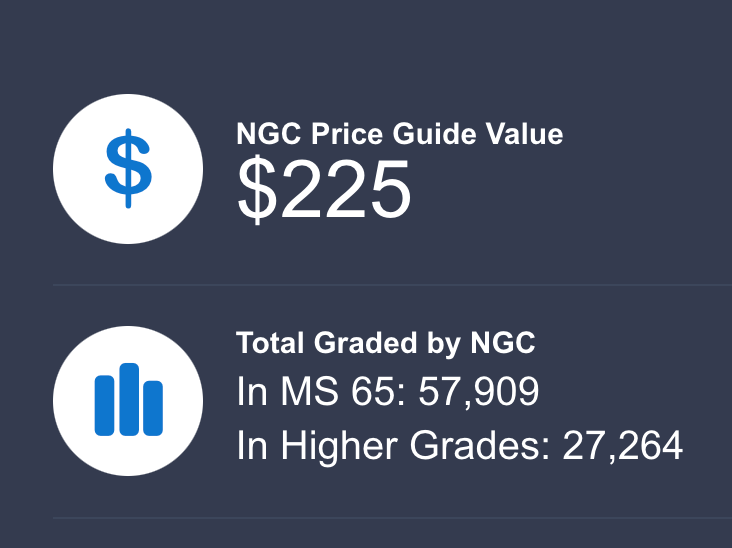The width and height of the screenshot is (732, 548).
Task: Click the tallest middle bar in chart icon
Action: (128, 398)
